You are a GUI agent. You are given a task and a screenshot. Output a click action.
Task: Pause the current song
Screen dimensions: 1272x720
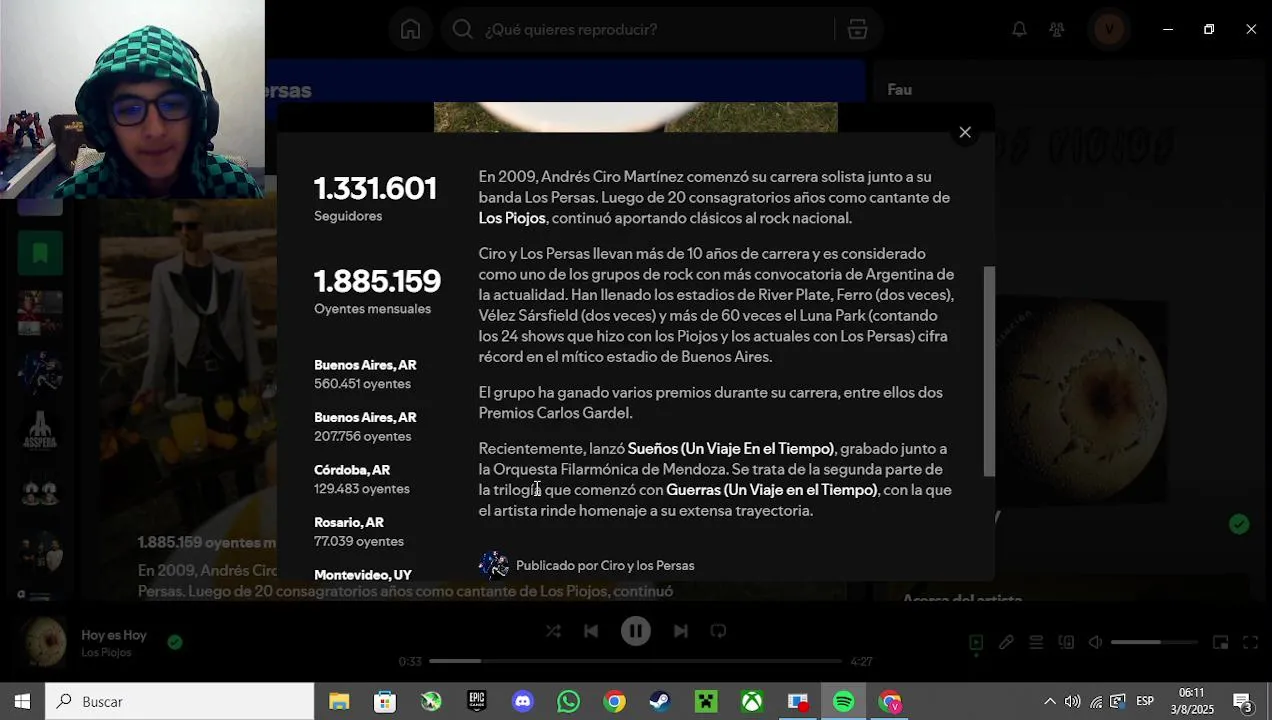pyautogui.click(x=636, y=631)
